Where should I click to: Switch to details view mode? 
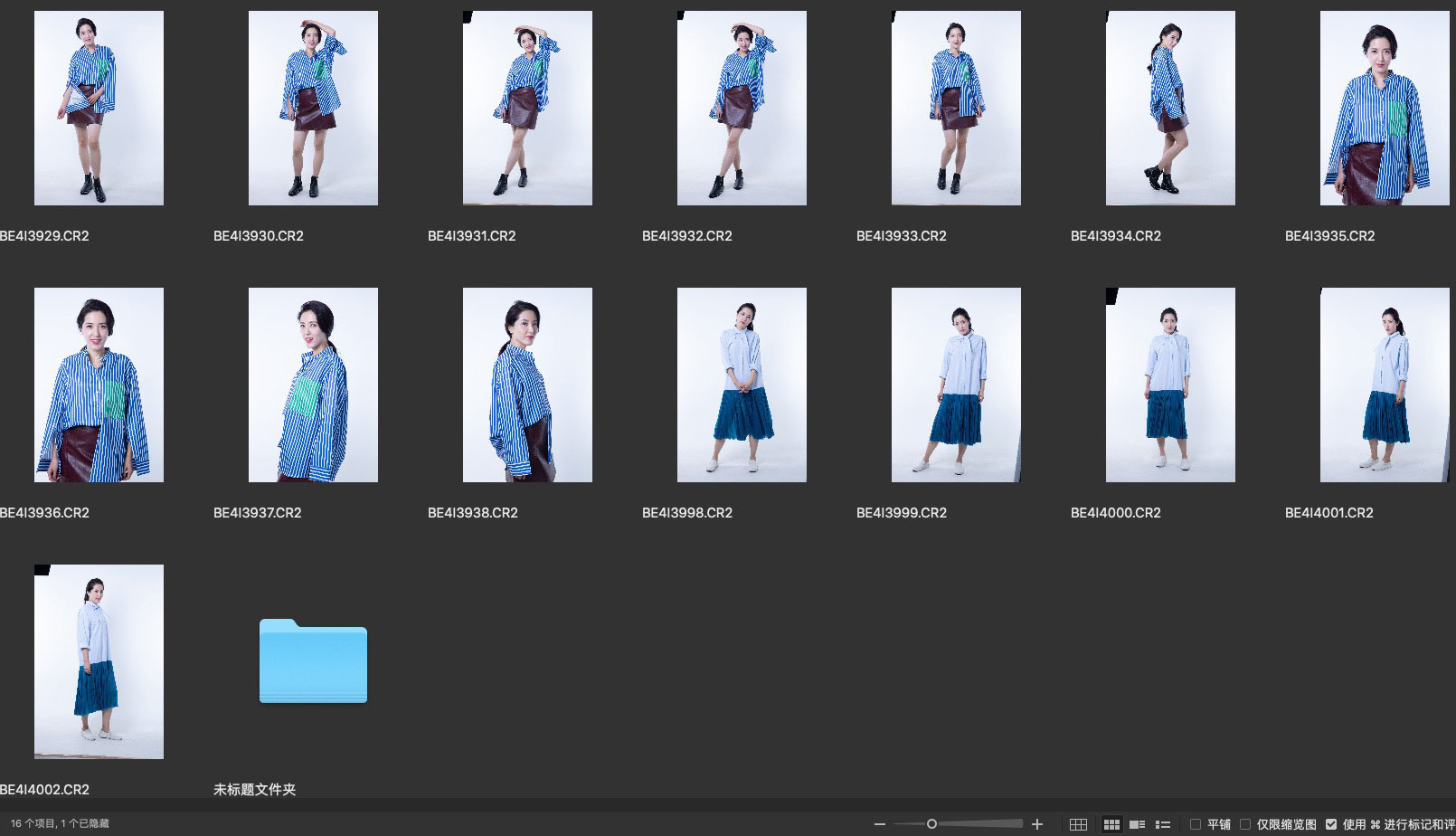(1138, 824)
